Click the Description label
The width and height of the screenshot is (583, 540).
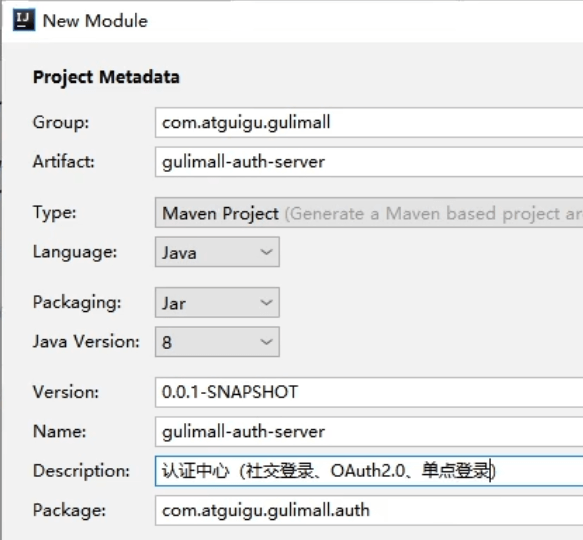pyautogui.click(x=81, y=471)
